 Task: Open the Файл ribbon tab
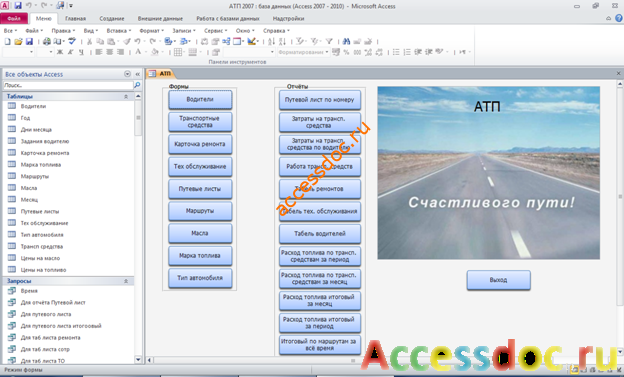[x=14, y=18]
